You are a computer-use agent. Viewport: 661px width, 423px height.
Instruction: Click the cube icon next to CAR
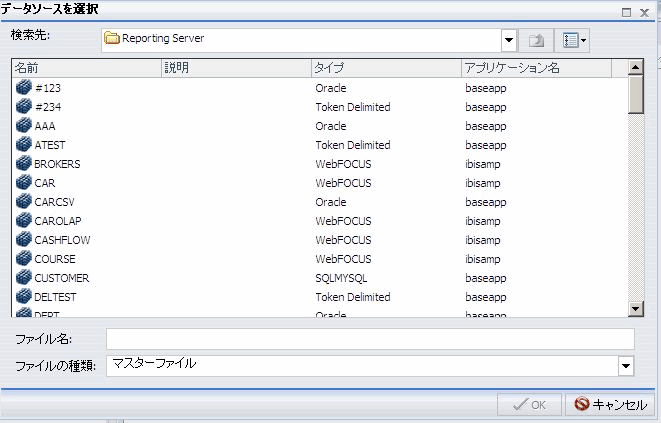[24, 182]
